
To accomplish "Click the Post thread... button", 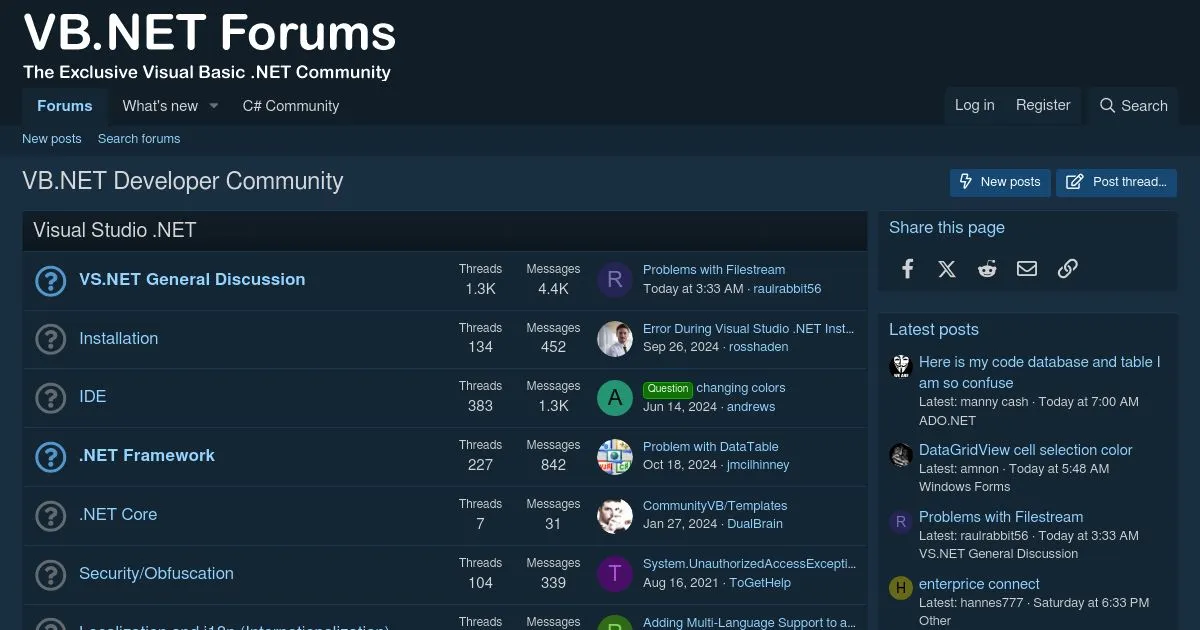I will click(x=1116, y=182).
